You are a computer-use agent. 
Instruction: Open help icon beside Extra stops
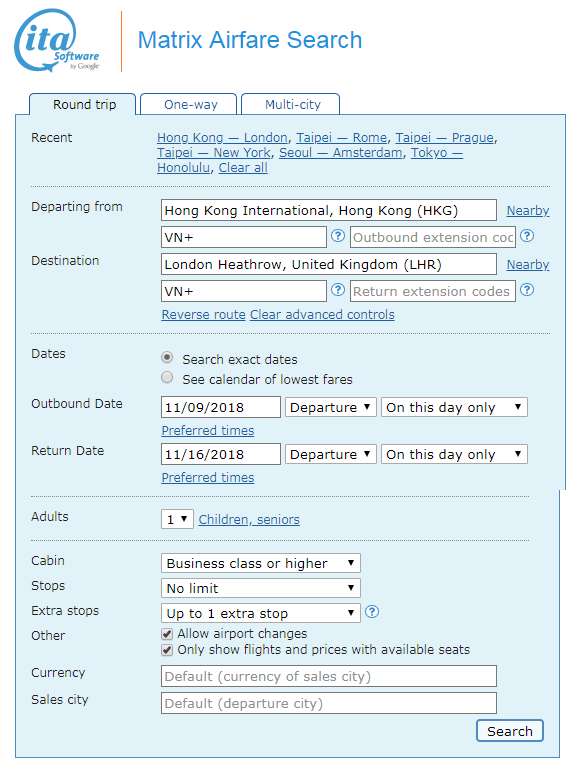[372, 612]
